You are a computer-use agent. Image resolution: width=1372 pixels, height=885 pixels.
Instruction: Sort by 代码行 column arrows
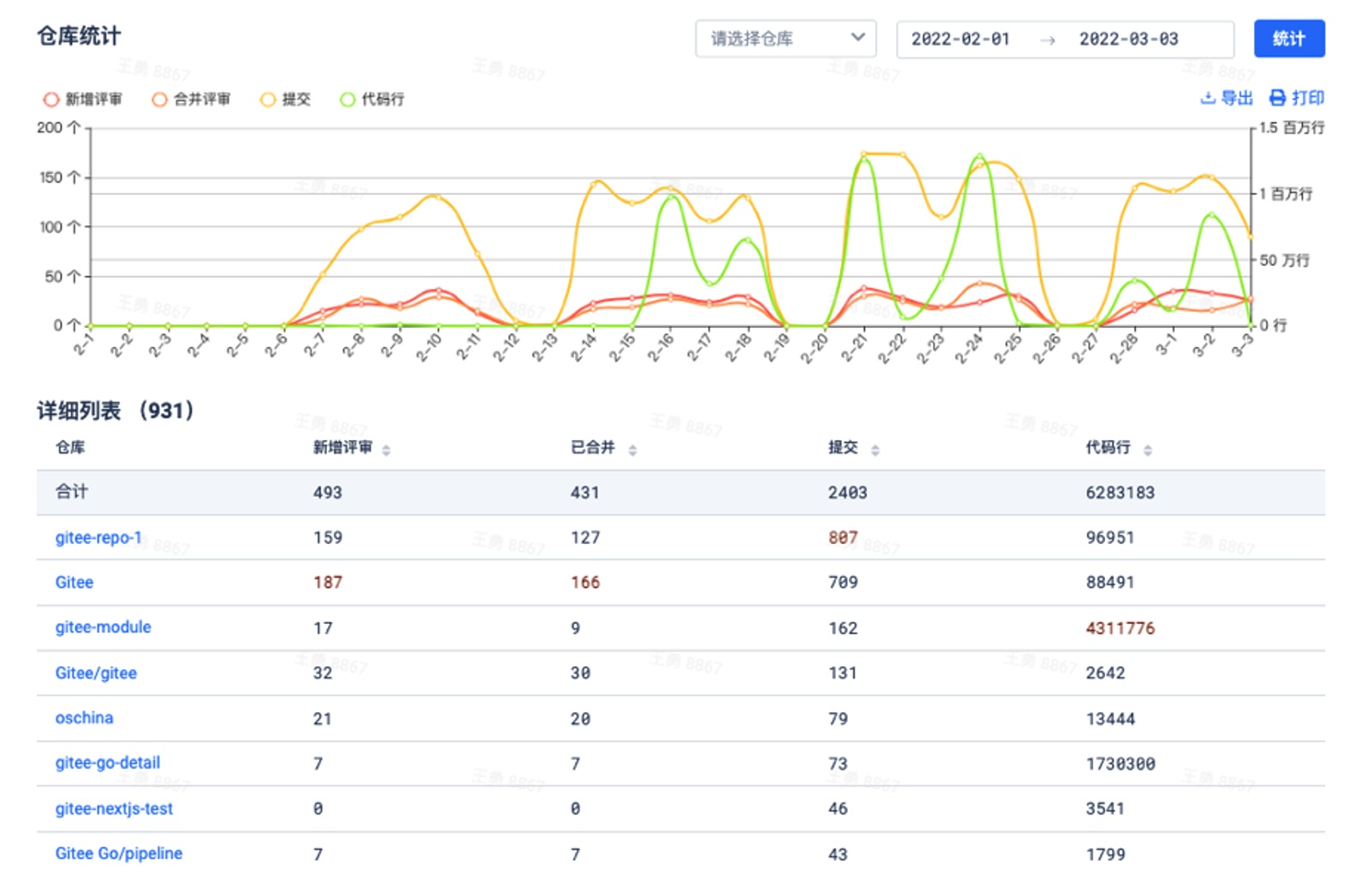[x=1147, y=450]
